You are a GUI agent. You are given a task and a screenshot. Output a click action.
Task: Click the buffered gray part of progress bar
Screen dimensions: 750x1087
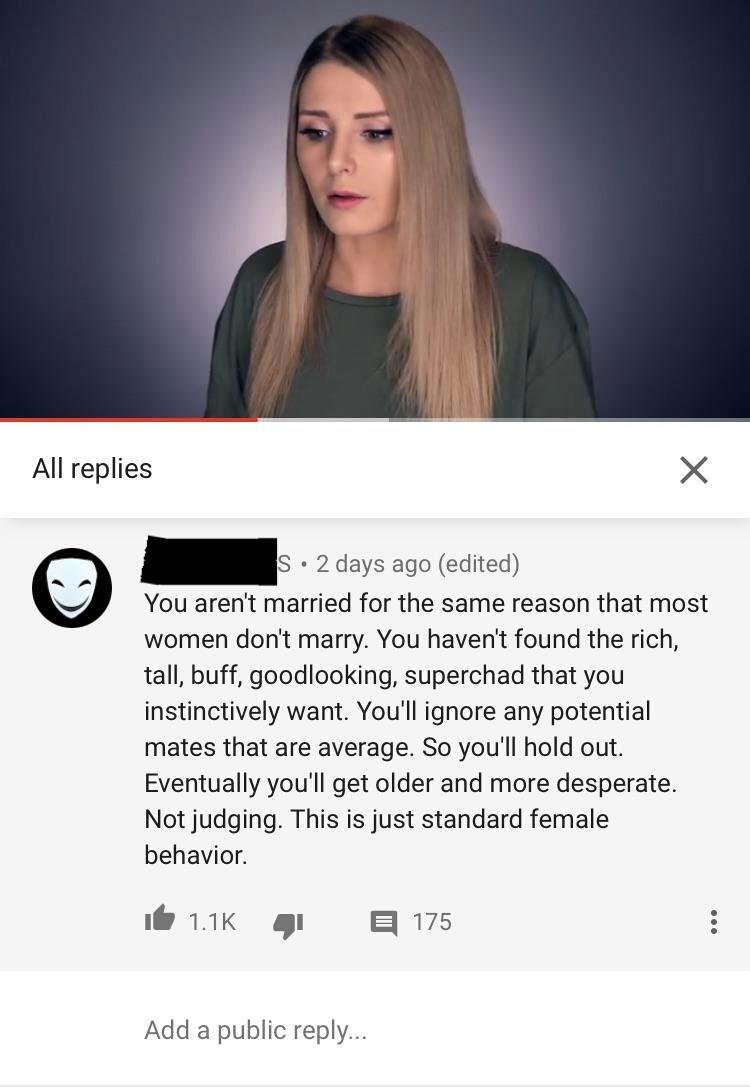[323, 419]
